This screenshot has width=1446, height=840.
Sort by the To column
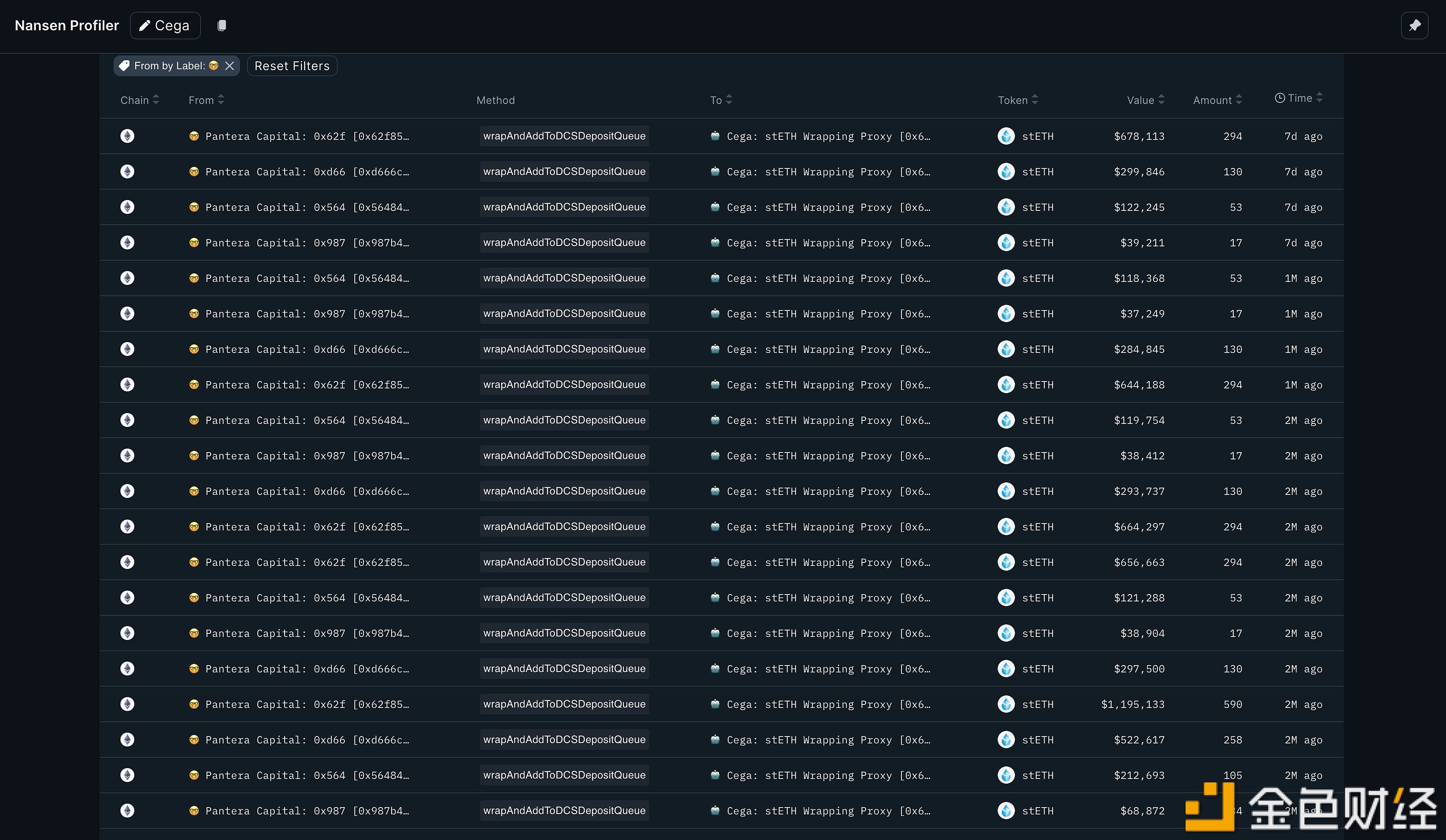tap(721, 100)
